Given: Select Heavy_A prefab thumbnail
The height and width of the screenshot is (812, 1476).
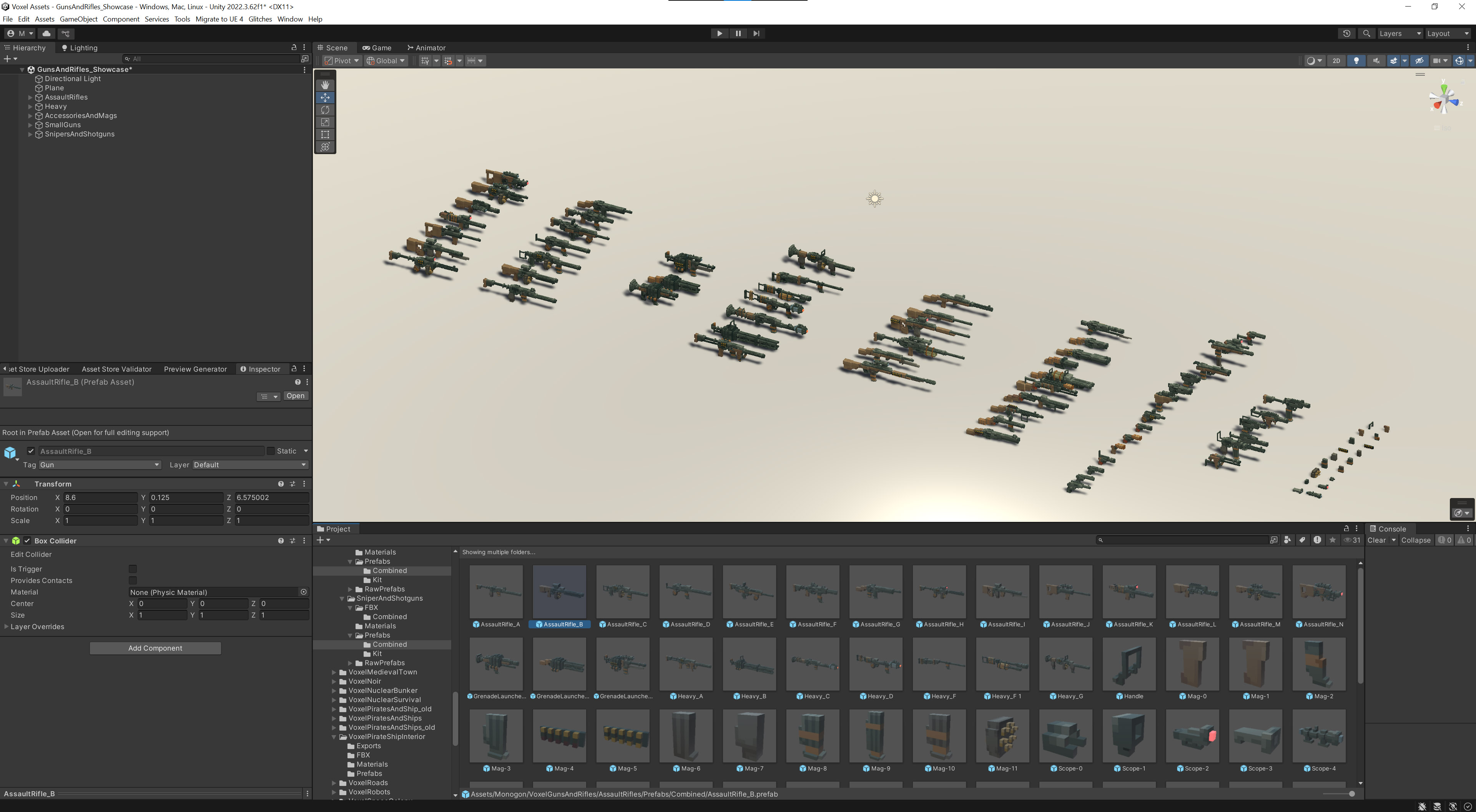Looking at the screenshot, I should click(x=686, y=664).
